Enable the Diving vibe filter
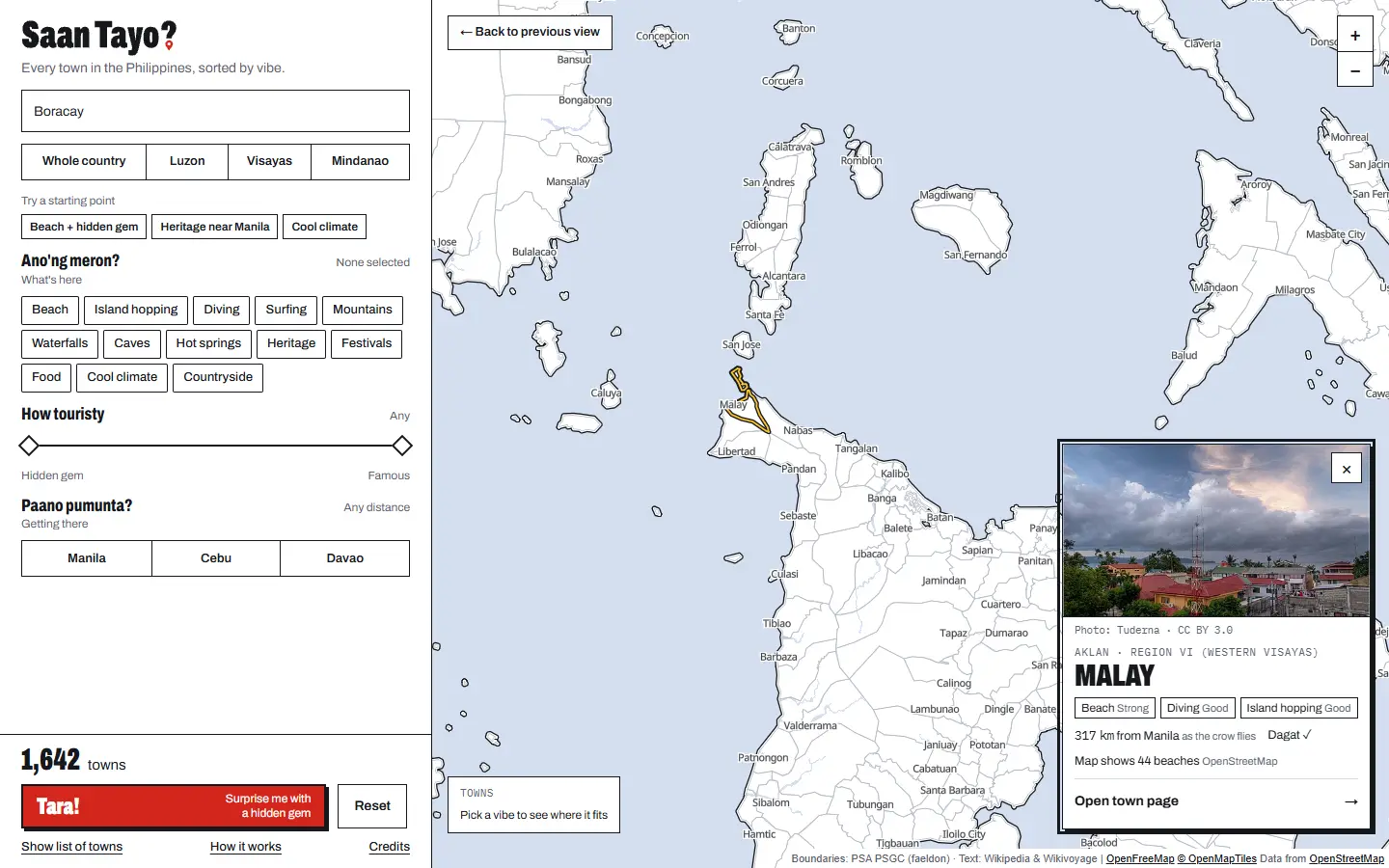Image resolution: width=1389 pixels, height=868 pixels. click(x=222, y=310)
